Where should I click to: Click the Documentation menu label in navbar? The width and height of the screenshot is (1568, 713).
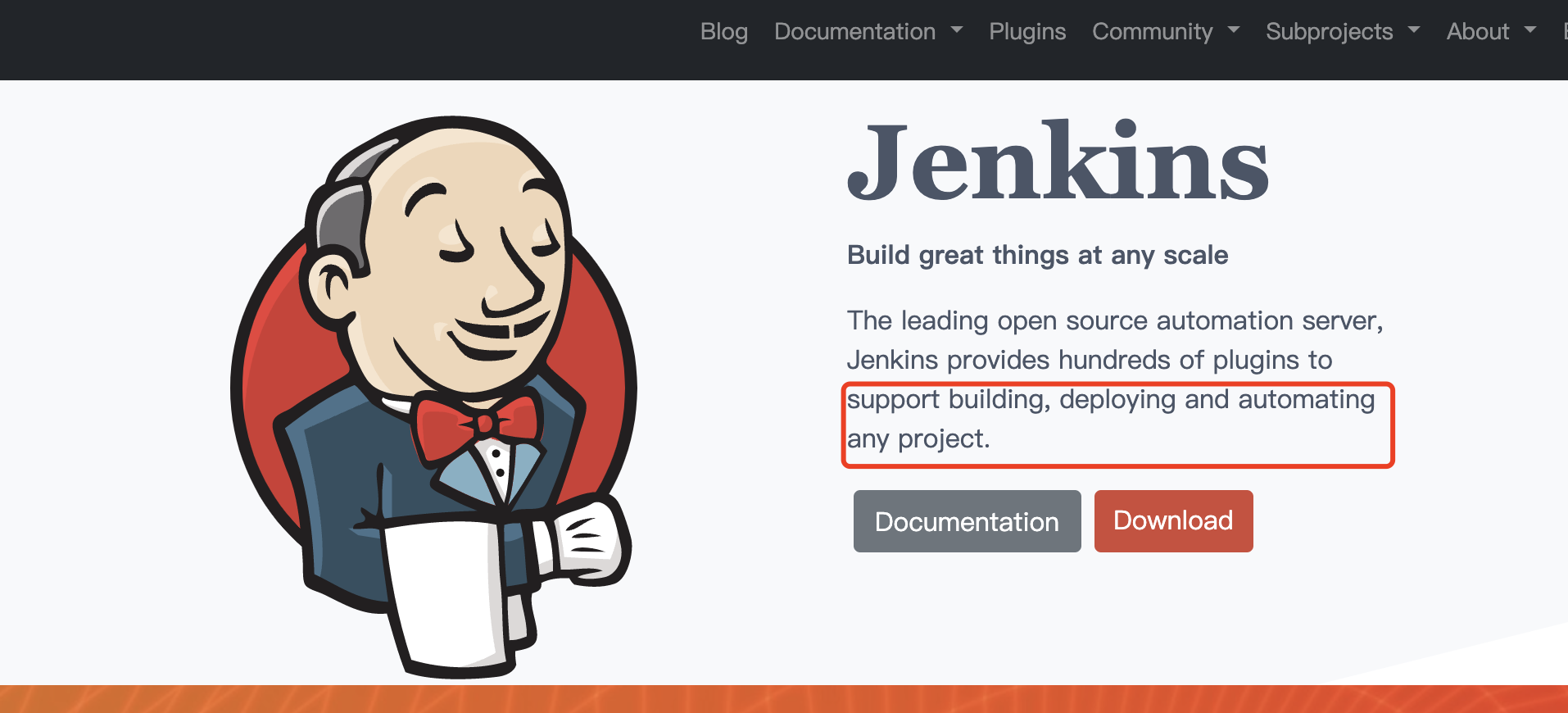point(854,32)
